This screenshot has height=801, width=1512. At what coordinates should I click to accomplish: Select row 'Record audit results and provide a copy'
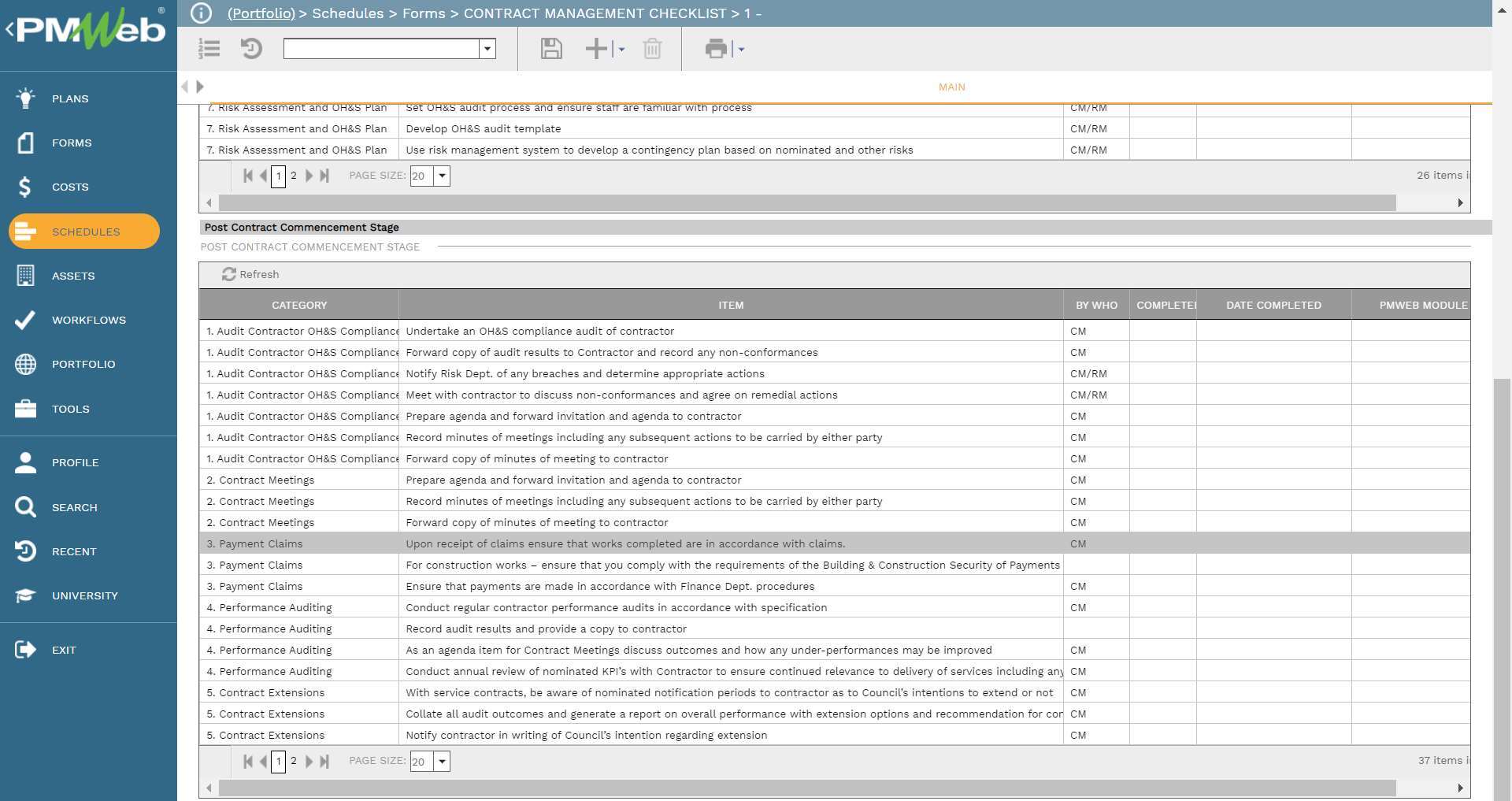tap(835, 629)
